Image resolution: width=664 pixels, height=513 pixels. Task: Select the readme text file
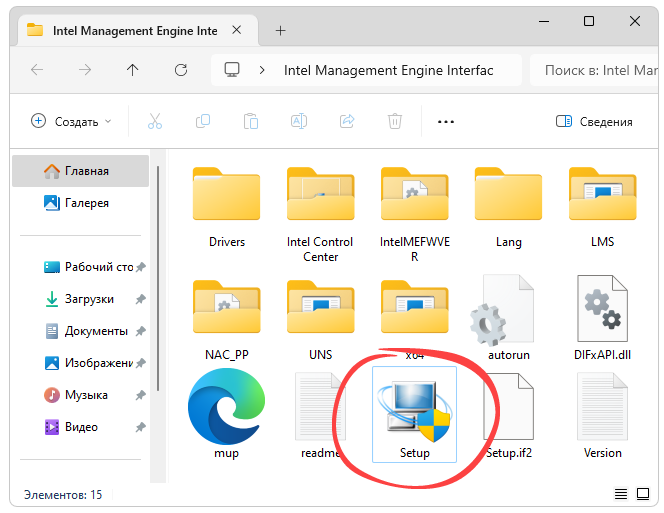coord(321,415)
